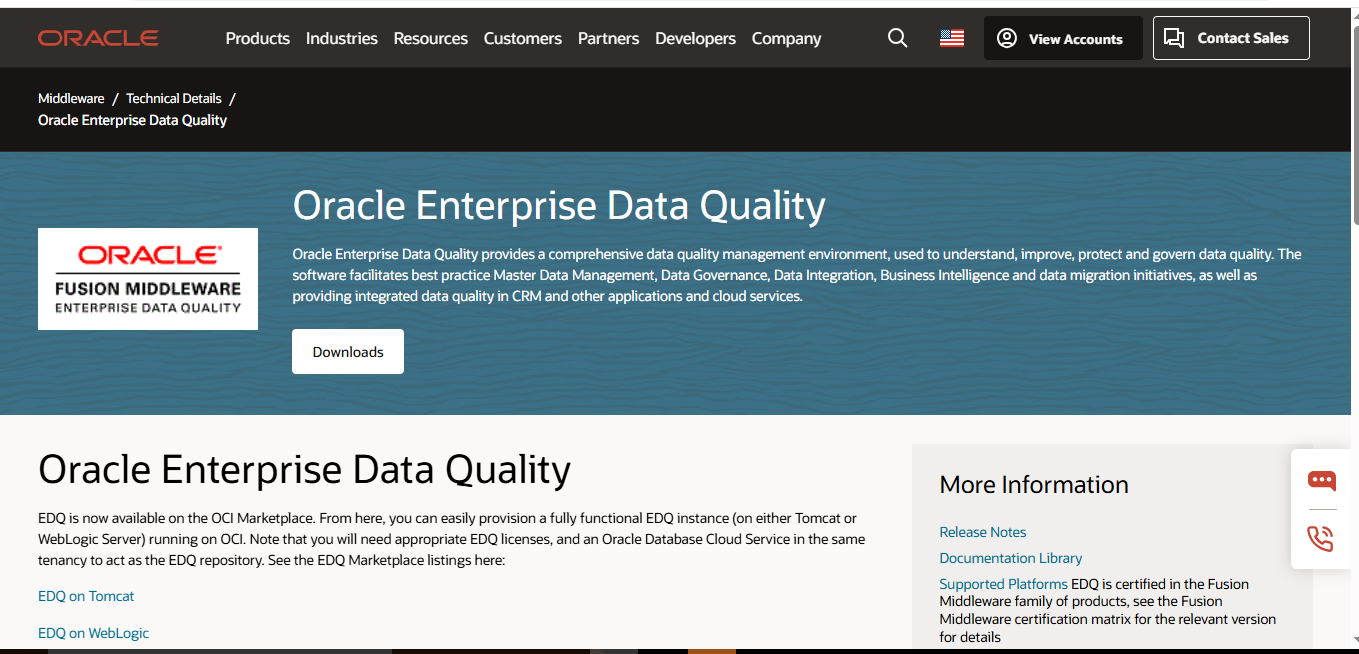Open the Supported Platforms link

tap(1002, 583)
